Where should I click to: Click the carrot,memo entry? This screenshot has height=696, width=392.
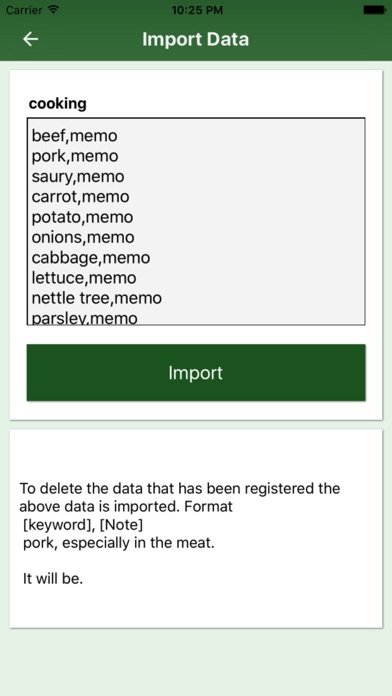click(80, 197)
